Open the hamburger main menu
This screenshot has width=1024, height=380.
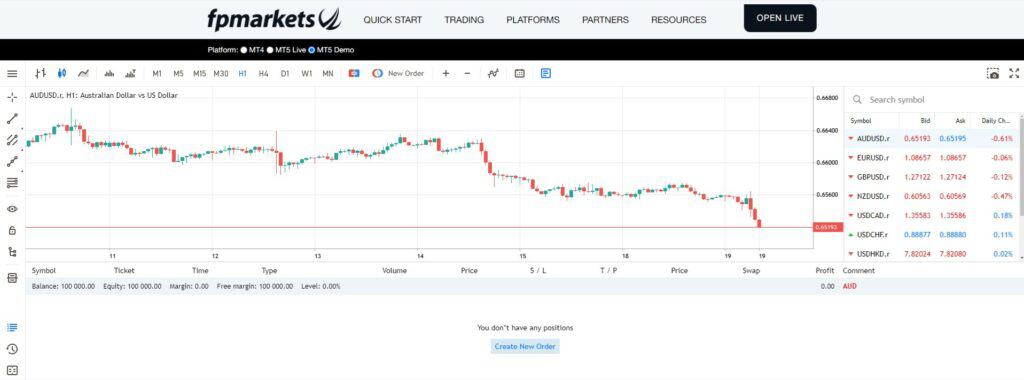12,74
